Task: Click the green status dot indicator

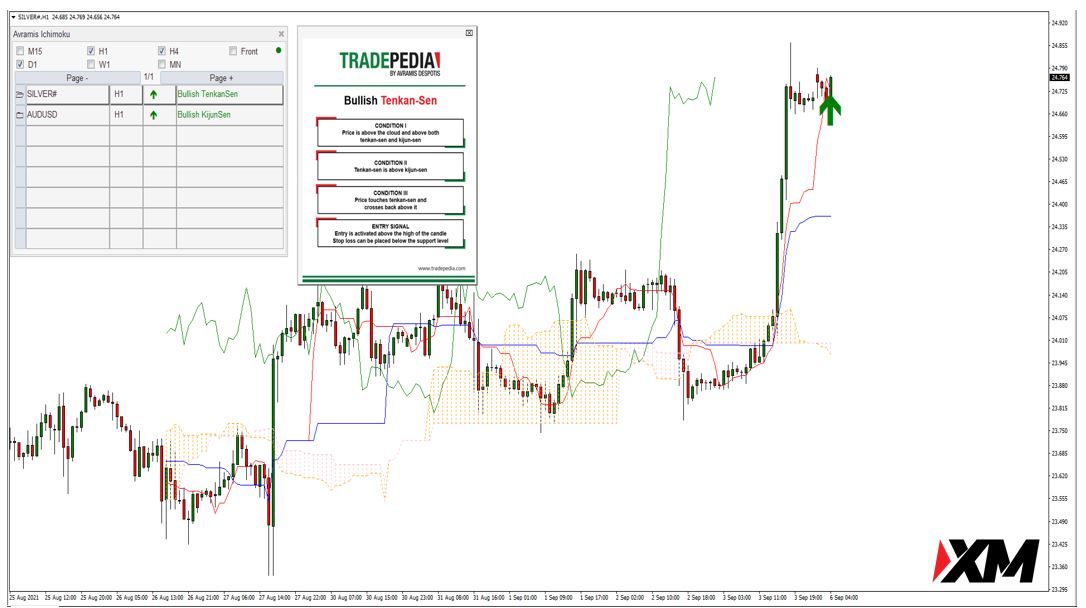Action: click(278, 51)
